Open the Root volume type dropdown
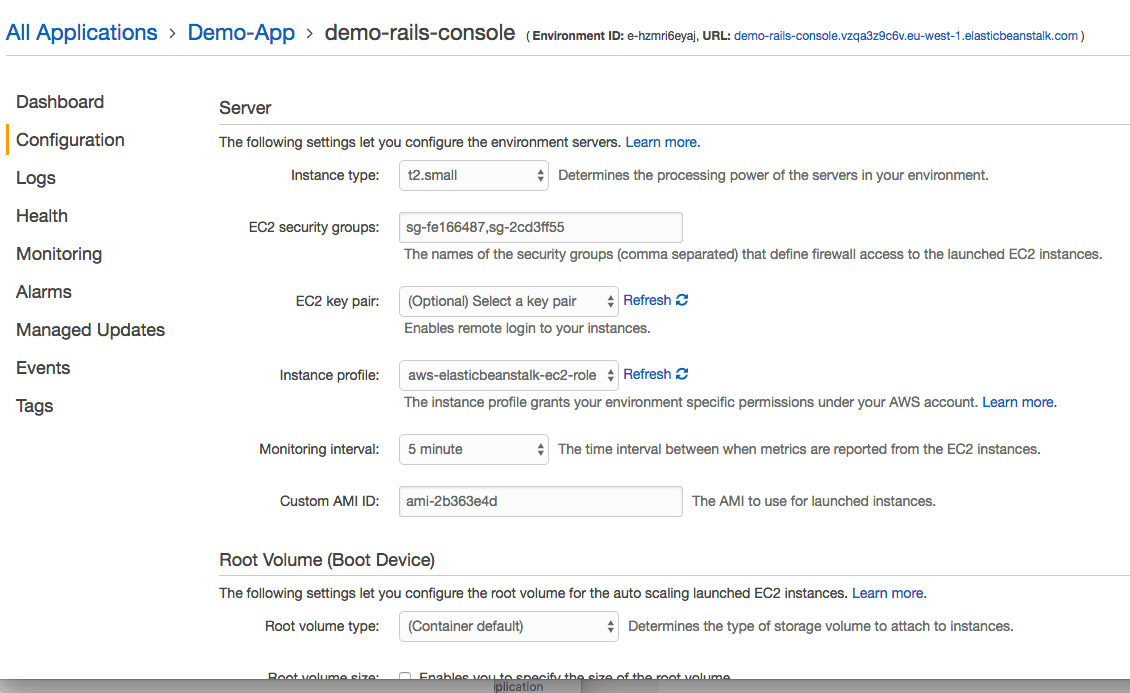This screenshot has width=1130, height=693. coord(508,626)
